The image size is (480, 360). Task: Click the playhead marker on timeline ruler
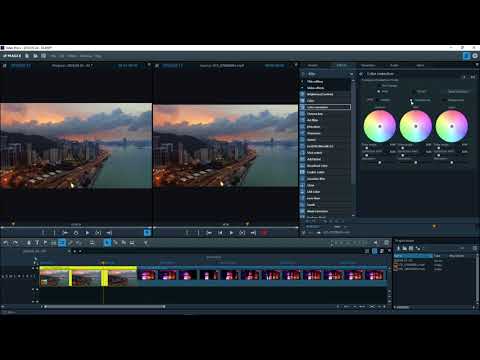[103, 263]
